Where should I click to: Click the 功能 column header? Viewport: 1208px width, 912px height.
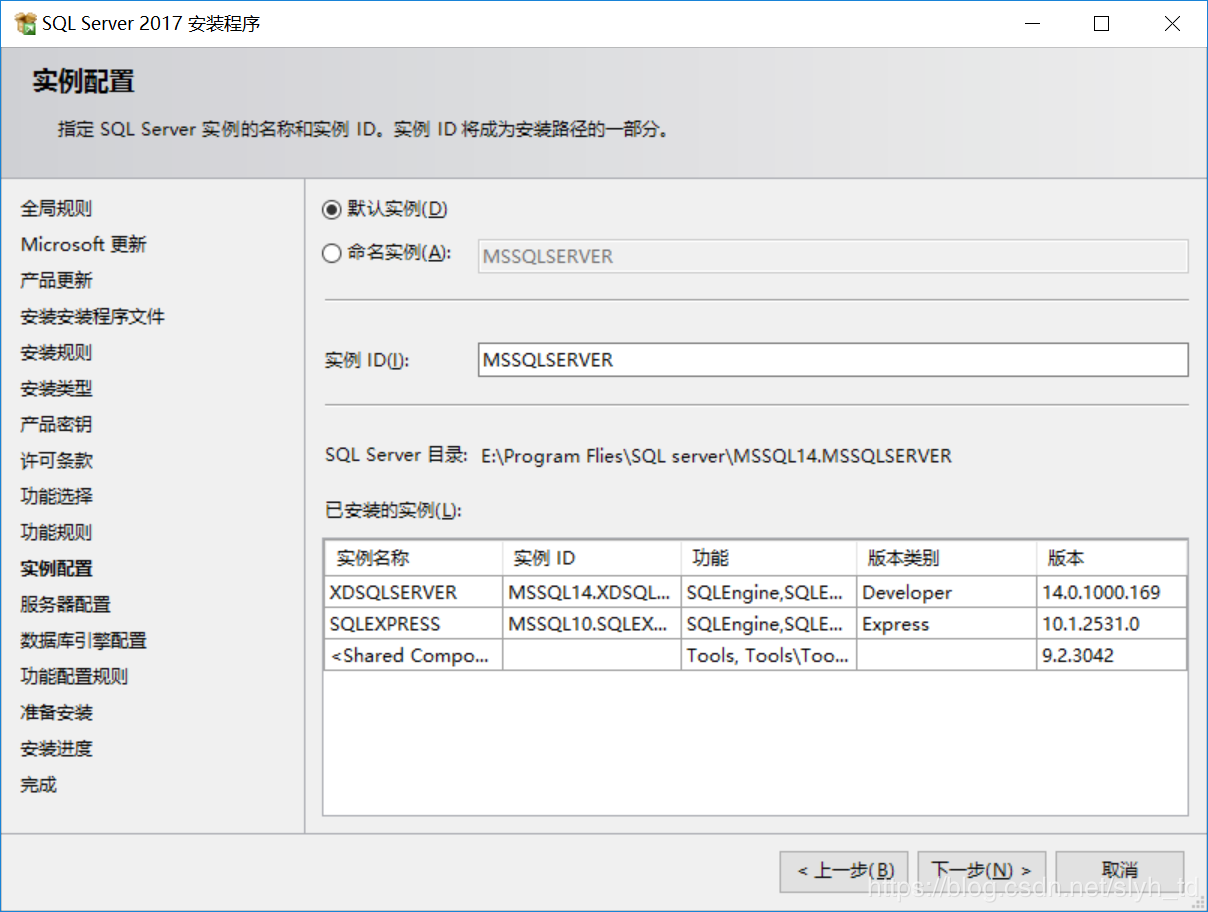tap(768, 558)
